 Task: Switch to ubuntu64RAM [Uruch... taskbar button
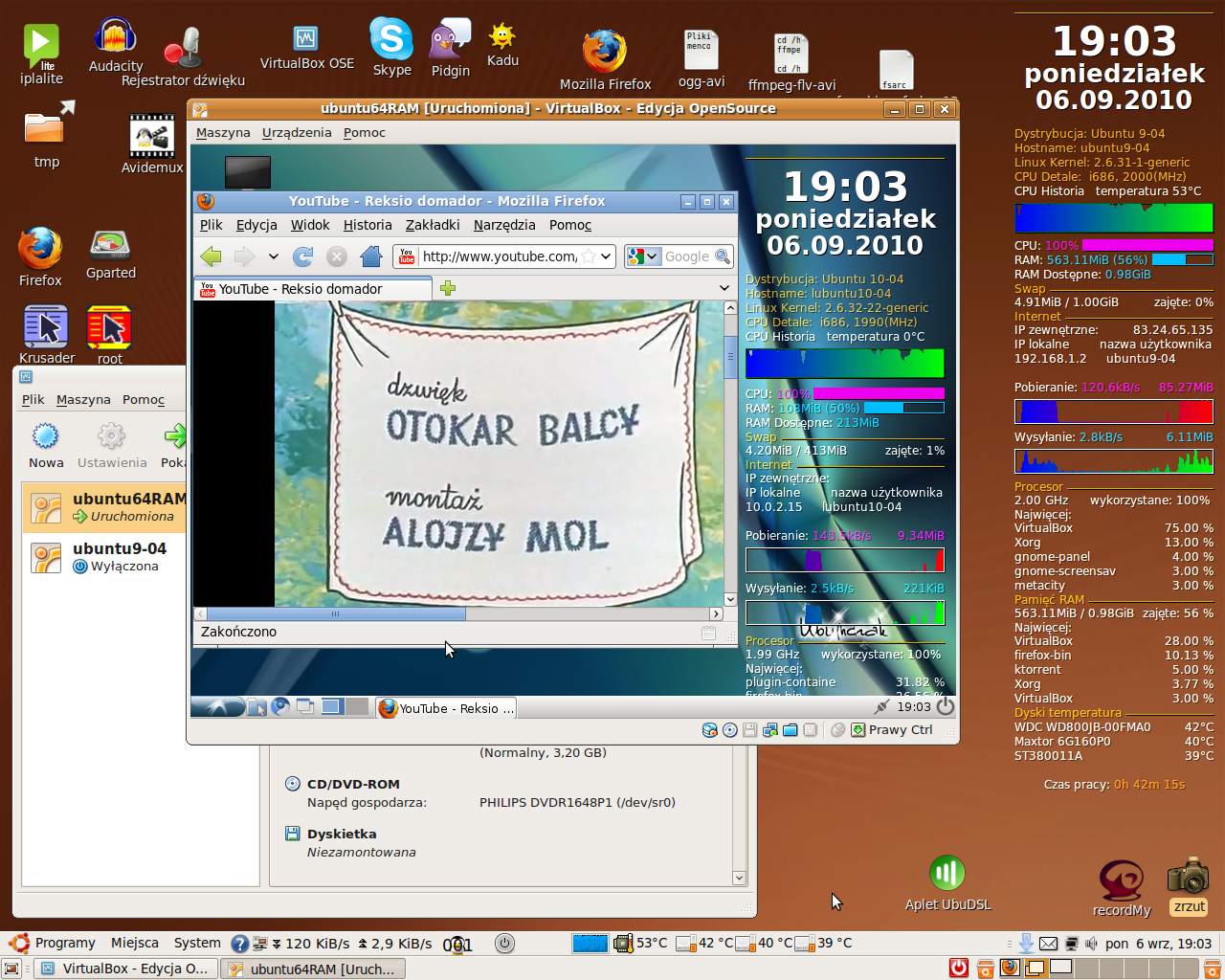313,969
